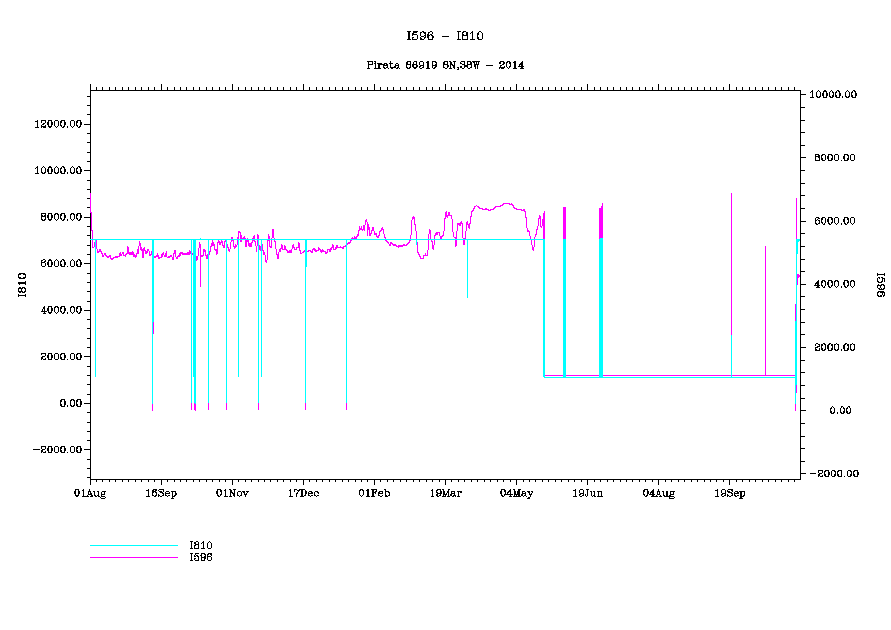Click the 12000.00 left axis value
This screenshot has width=891, height=630.
click(58, 124)
